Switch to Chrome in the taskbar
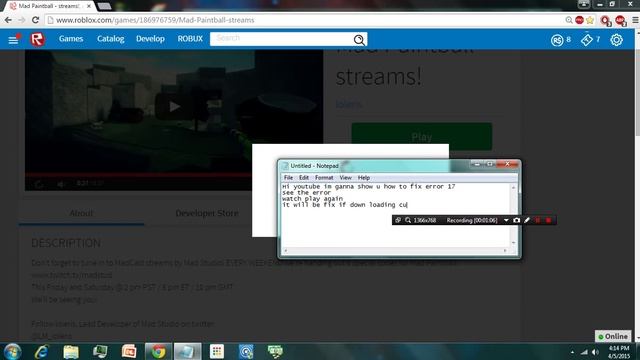Viewport: 640px width, 360px height. pos(158,351)
